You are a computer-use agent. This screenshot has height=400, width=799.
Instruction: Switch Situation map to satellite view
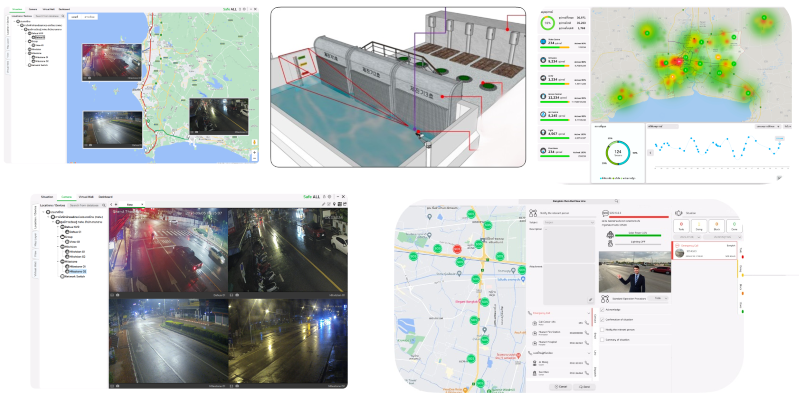(x=91, y=17)
